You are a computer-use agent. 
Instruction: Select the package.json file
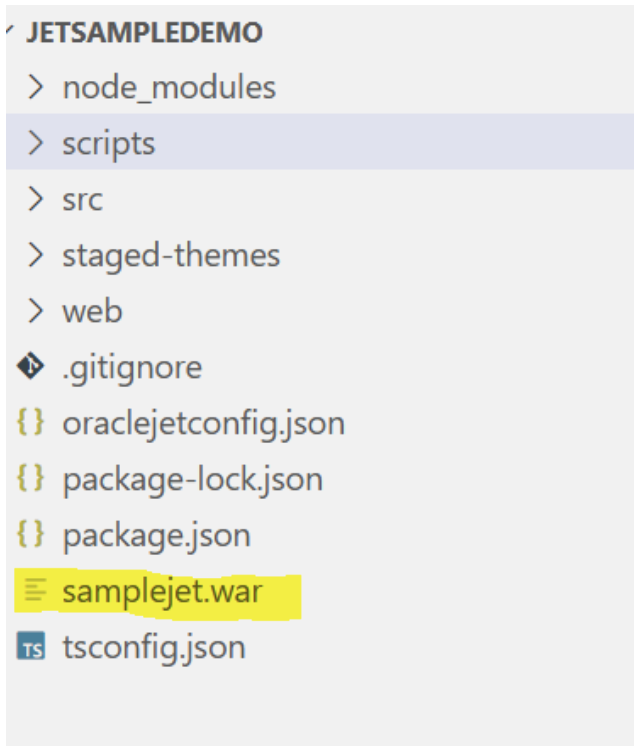click(x=156, y=535)
